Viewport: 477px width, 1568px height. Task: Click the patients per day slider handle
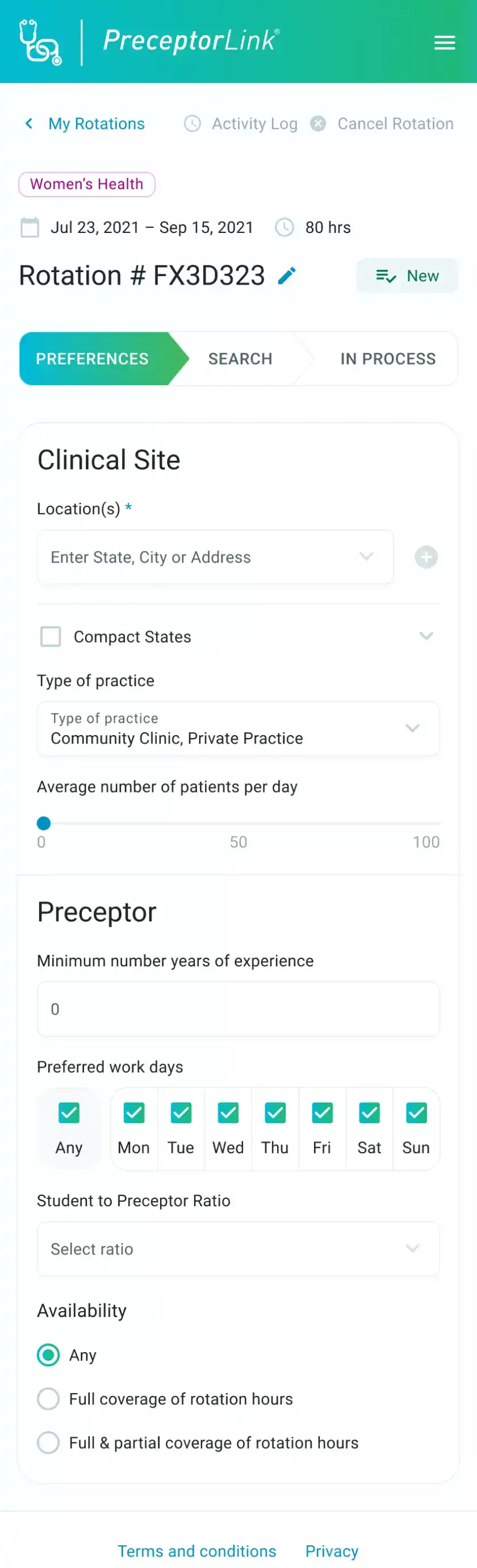[44, 823]
